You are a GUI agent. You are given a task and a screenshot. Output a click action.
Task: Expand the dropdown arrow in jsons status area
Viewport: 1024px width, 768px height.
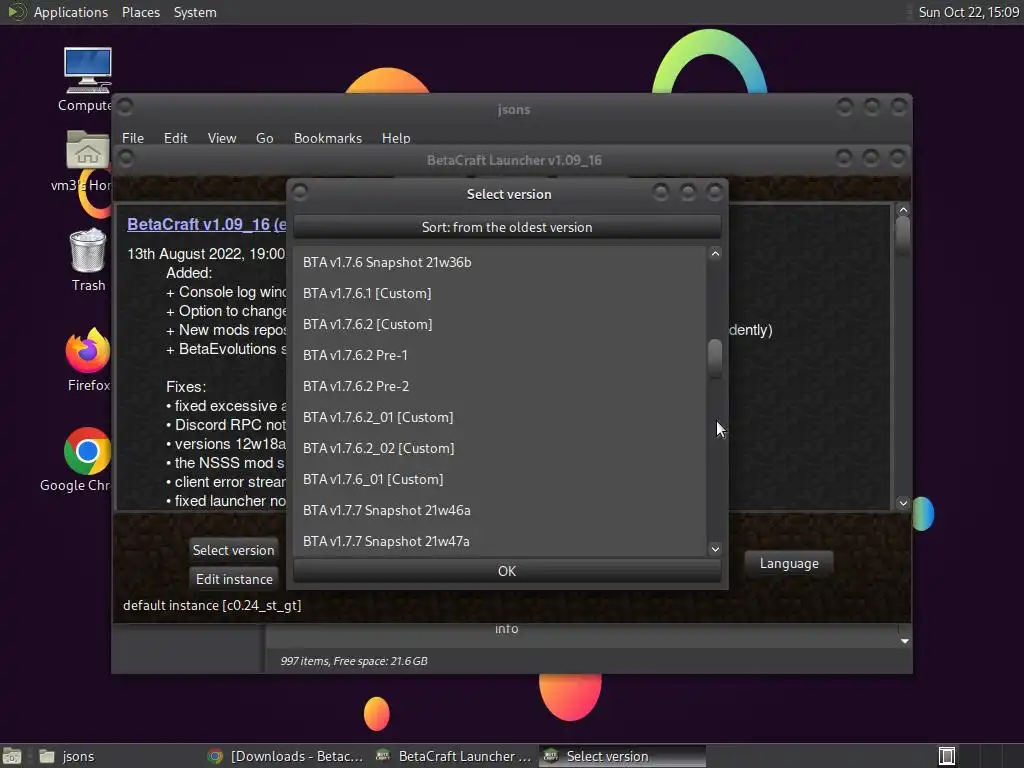[904, 641]
